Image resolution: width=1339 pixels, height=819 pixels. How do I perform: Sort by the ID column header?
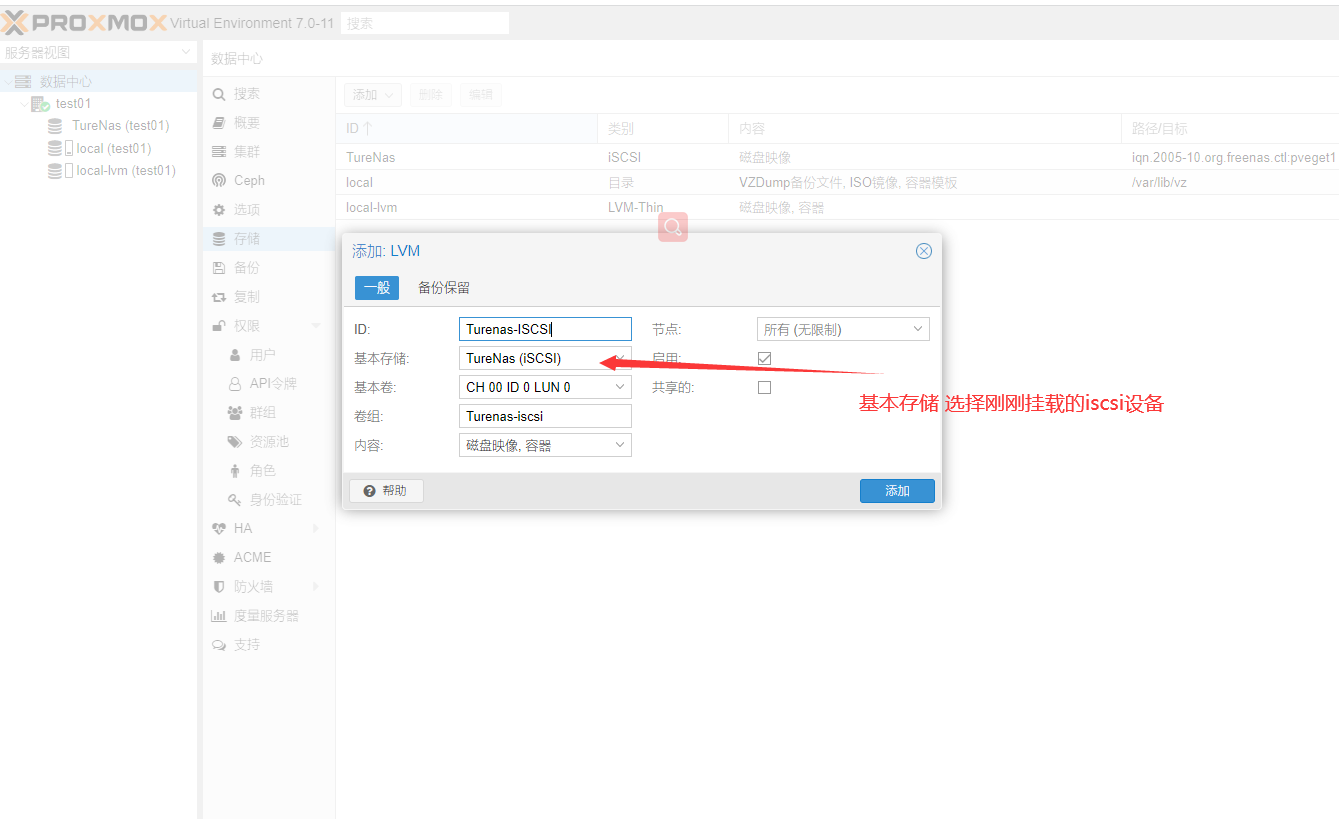tap(467, 129)
